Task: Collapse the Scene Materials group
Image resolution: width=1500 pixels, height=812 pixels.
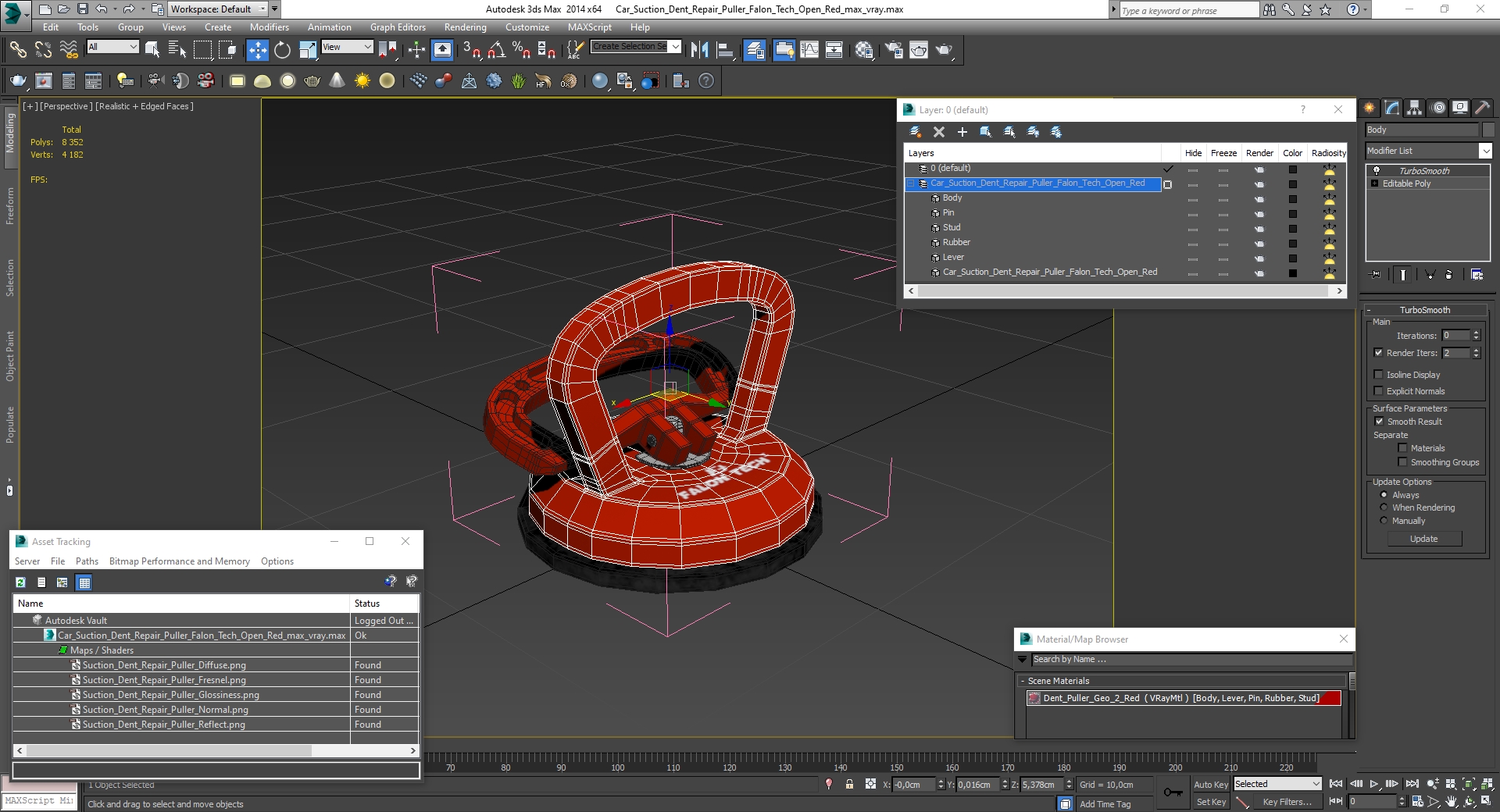Action: tap(1022, 681)
